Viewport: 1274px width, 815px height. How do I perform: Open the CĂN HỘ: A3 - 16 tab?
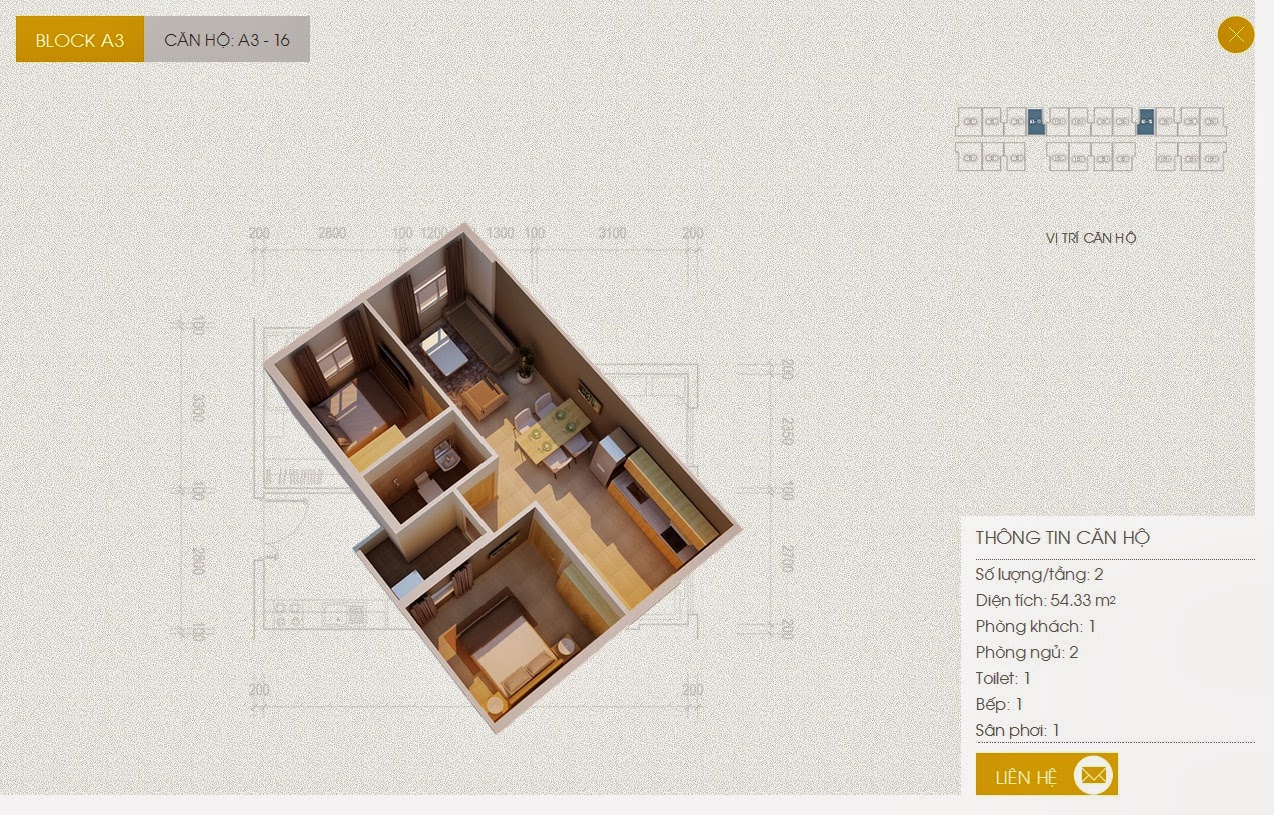[227, 40]
